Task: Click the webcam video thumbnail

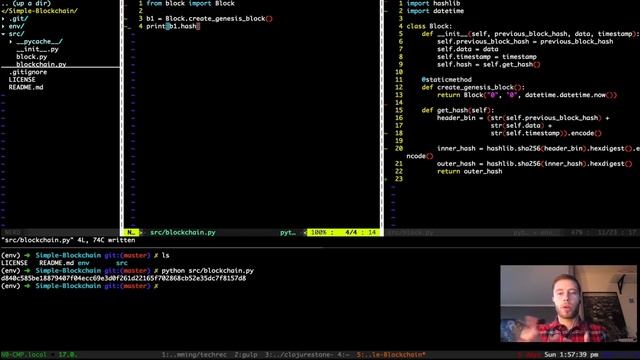Action: [569, 304]
